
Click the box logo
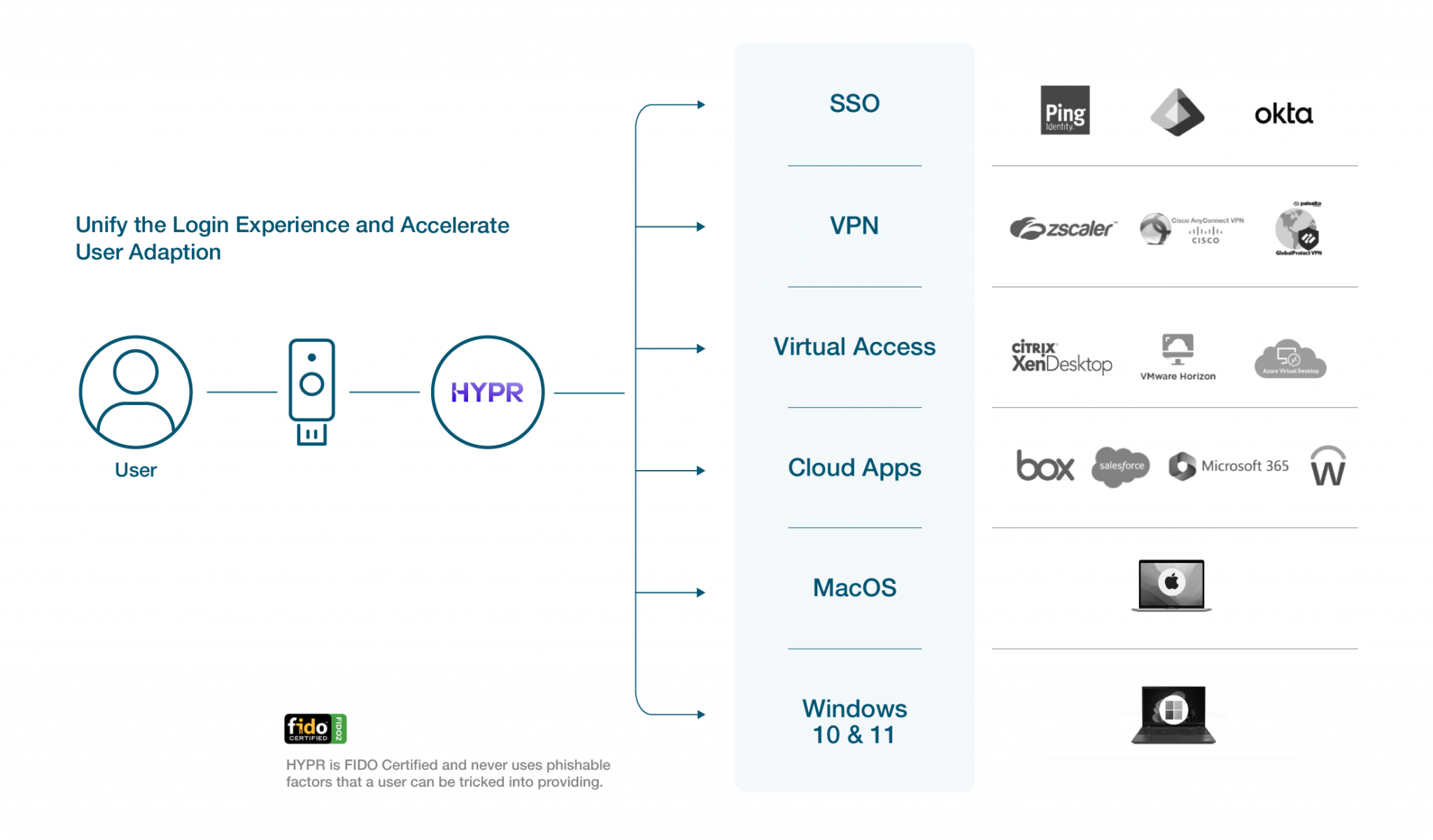tap(1045, 466)
